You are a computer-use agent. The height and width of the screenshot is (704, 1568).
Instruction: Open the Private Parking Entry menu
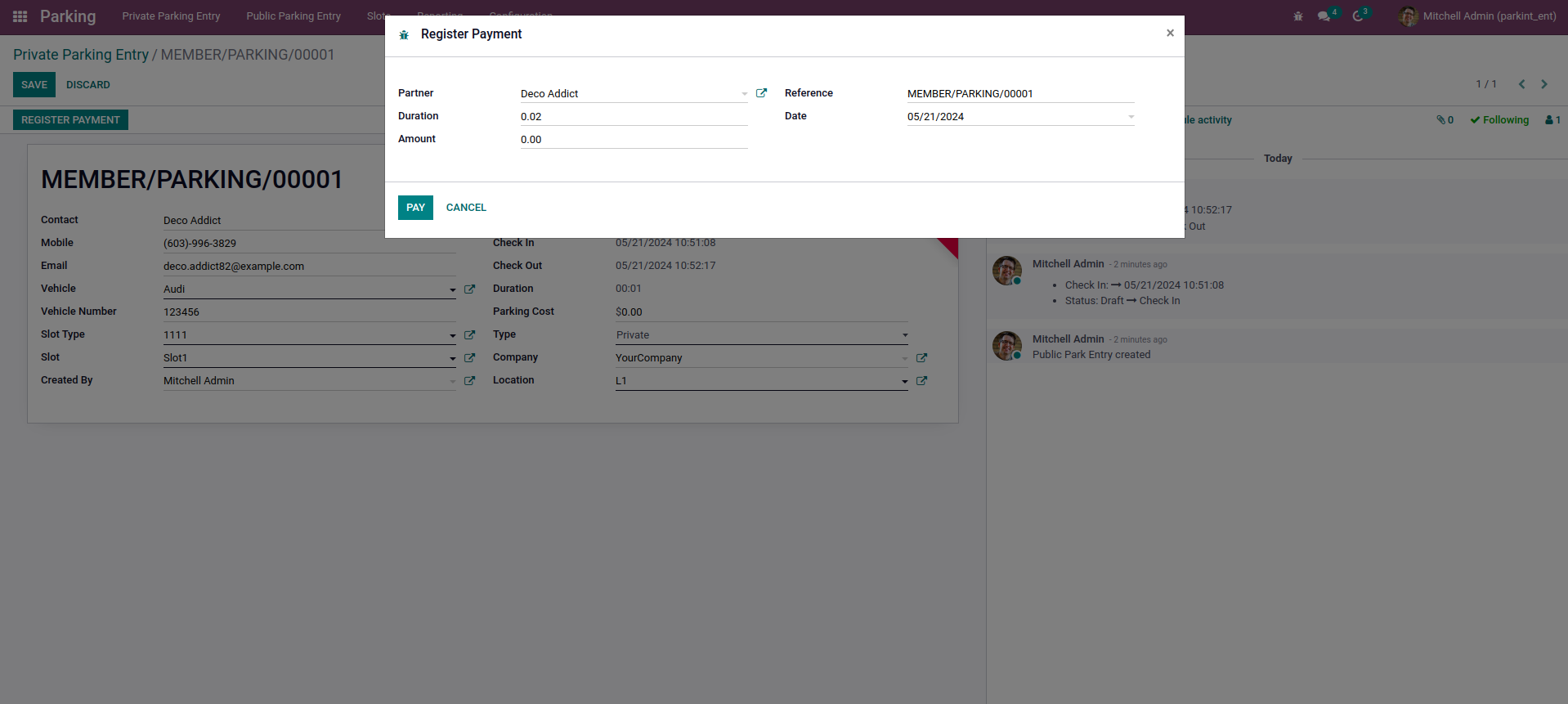click(172, 16)
